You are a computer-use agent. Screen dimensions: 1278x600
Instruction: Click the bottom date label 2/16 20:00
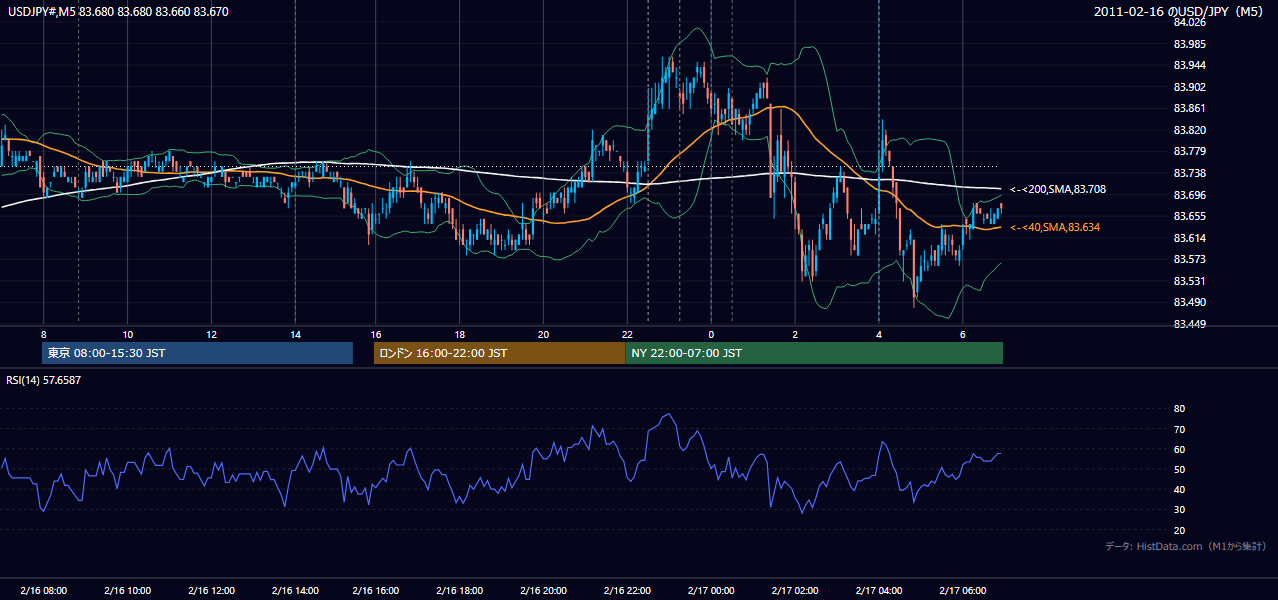[x=543, y=591]
